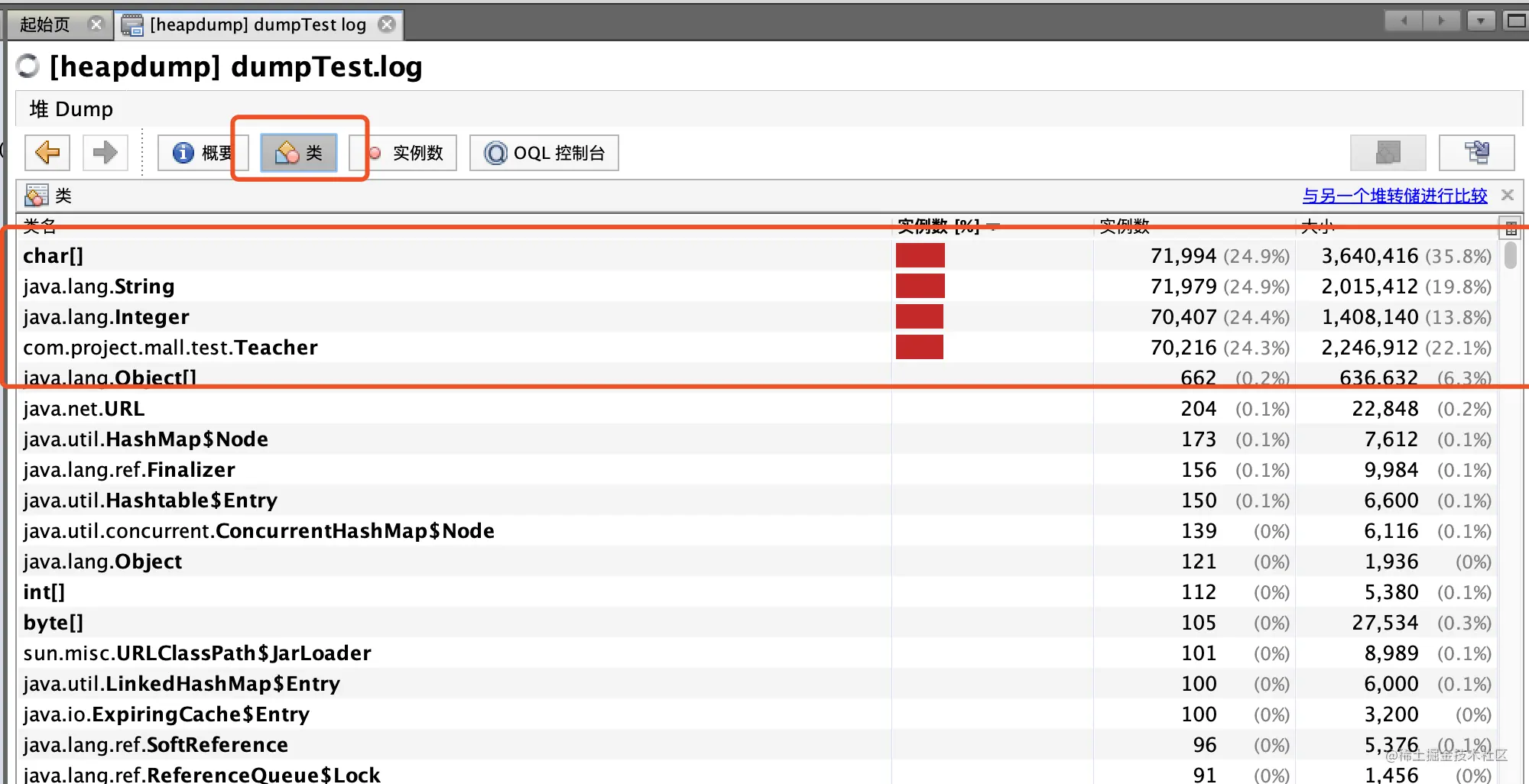1529x784 pixels.
Task: Select the com.project.mall.test.Teacher row
Action: click(757, 347)
